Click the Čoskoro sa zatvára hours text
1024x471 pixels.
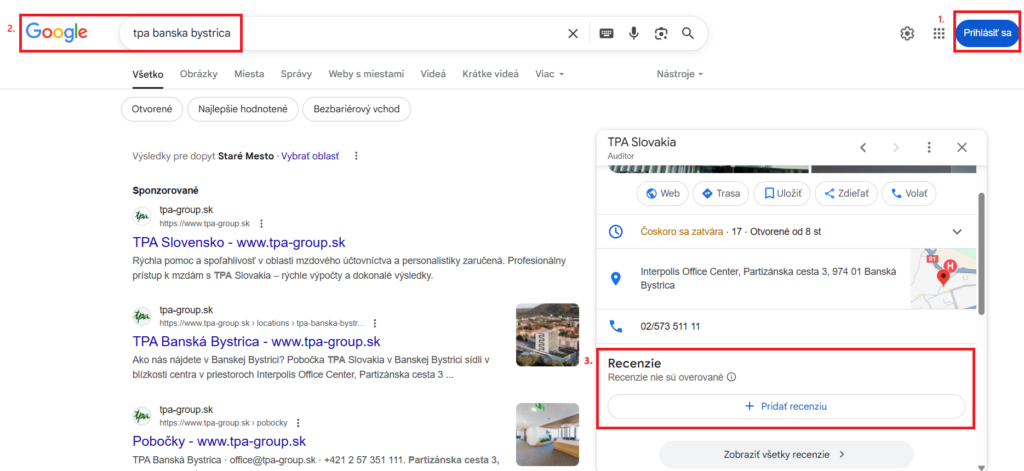682,232
